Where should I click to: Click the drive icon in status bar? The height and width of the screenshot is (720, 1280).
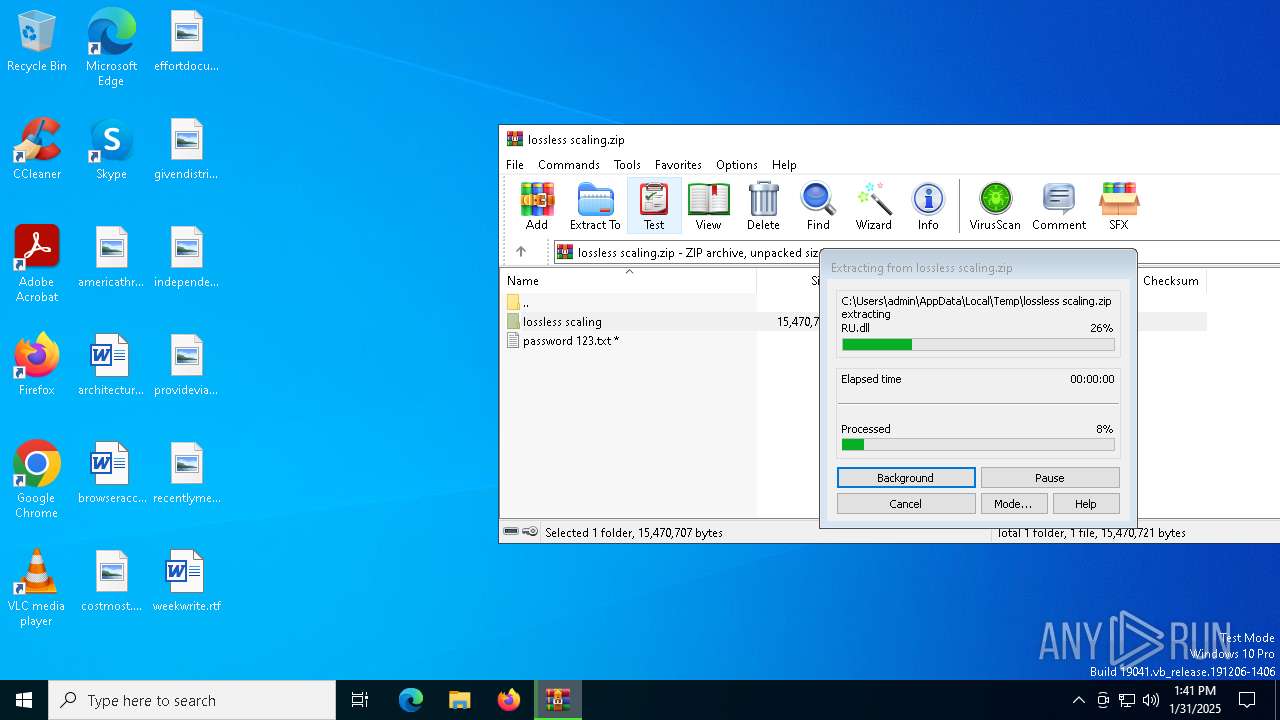coord(511,532)
